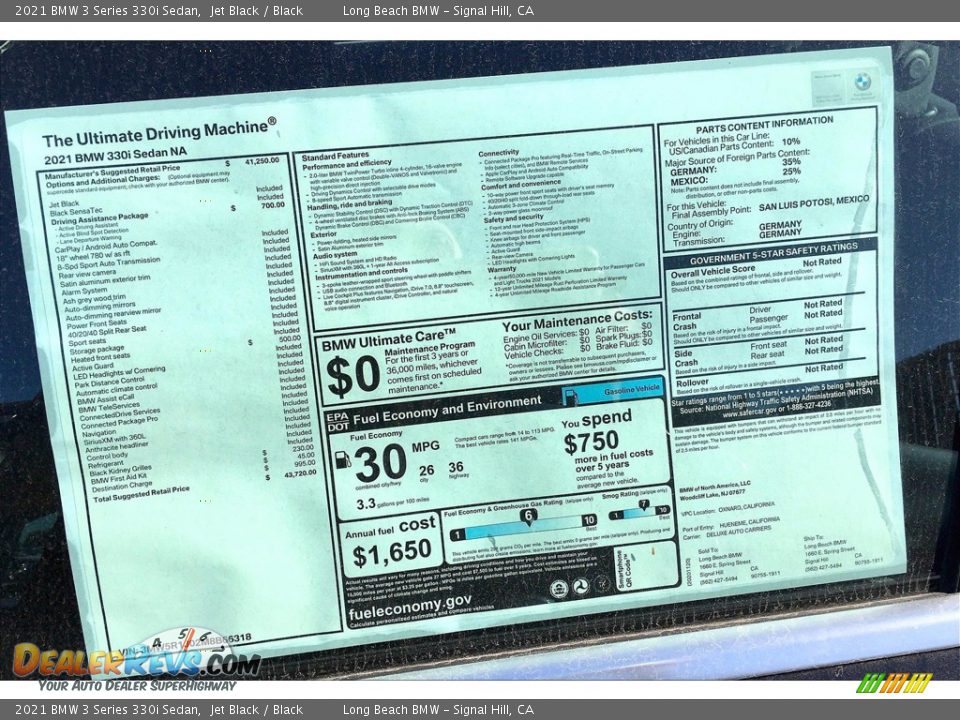The image size is (960, 720).
Task: Select the Overall Vehicle Score label
Action: click(713, 272)
